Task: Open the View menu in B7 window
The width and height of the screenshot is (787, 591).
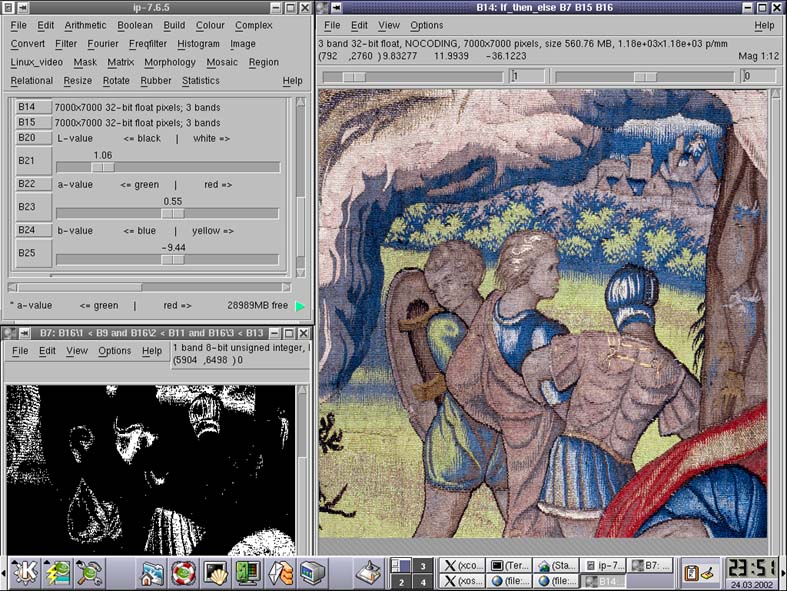Action: [77, 351]
